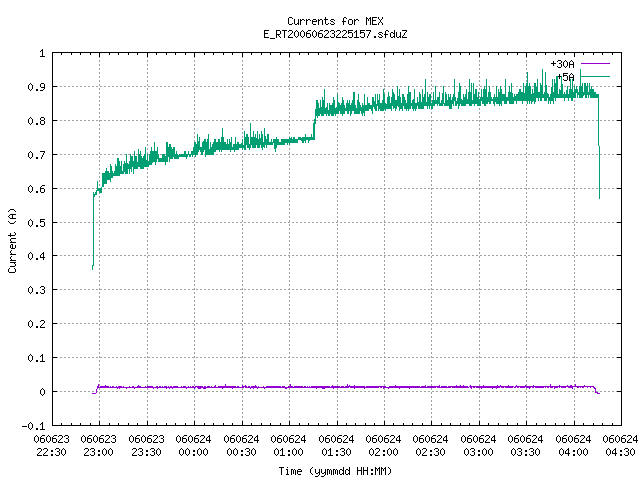
Task: Click the y-axis label 'Current (A)'
Action: click(12, 240)
